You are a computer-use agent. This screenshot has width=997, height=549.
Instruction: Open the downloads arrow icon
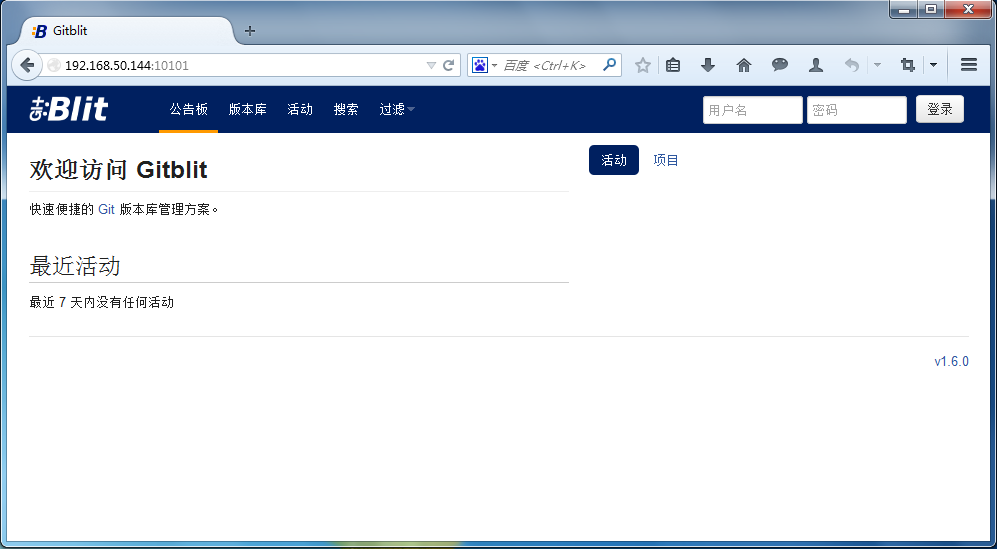point(708,65)
